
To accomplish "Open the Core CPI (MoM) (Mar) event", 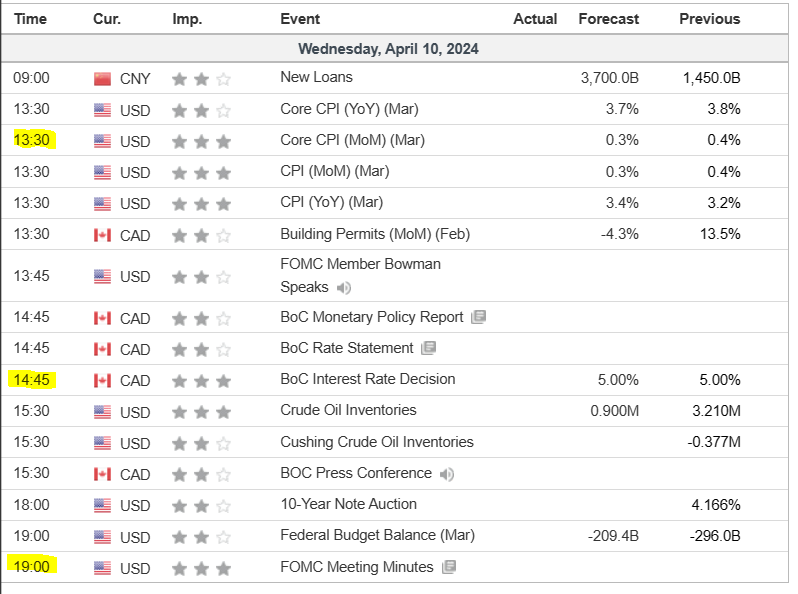I will tap(352, 140).
